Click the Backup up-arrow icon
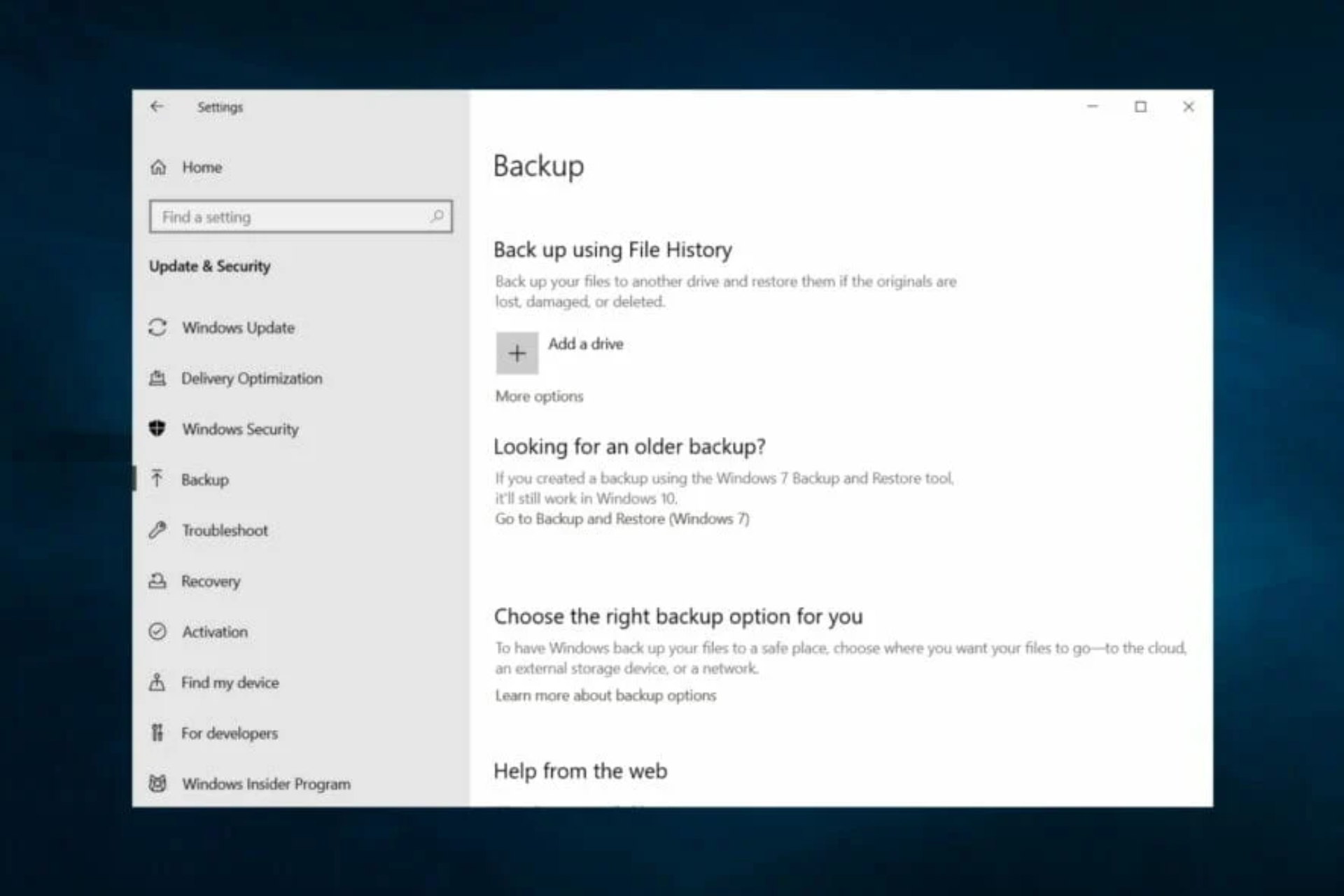 (157, 479)
